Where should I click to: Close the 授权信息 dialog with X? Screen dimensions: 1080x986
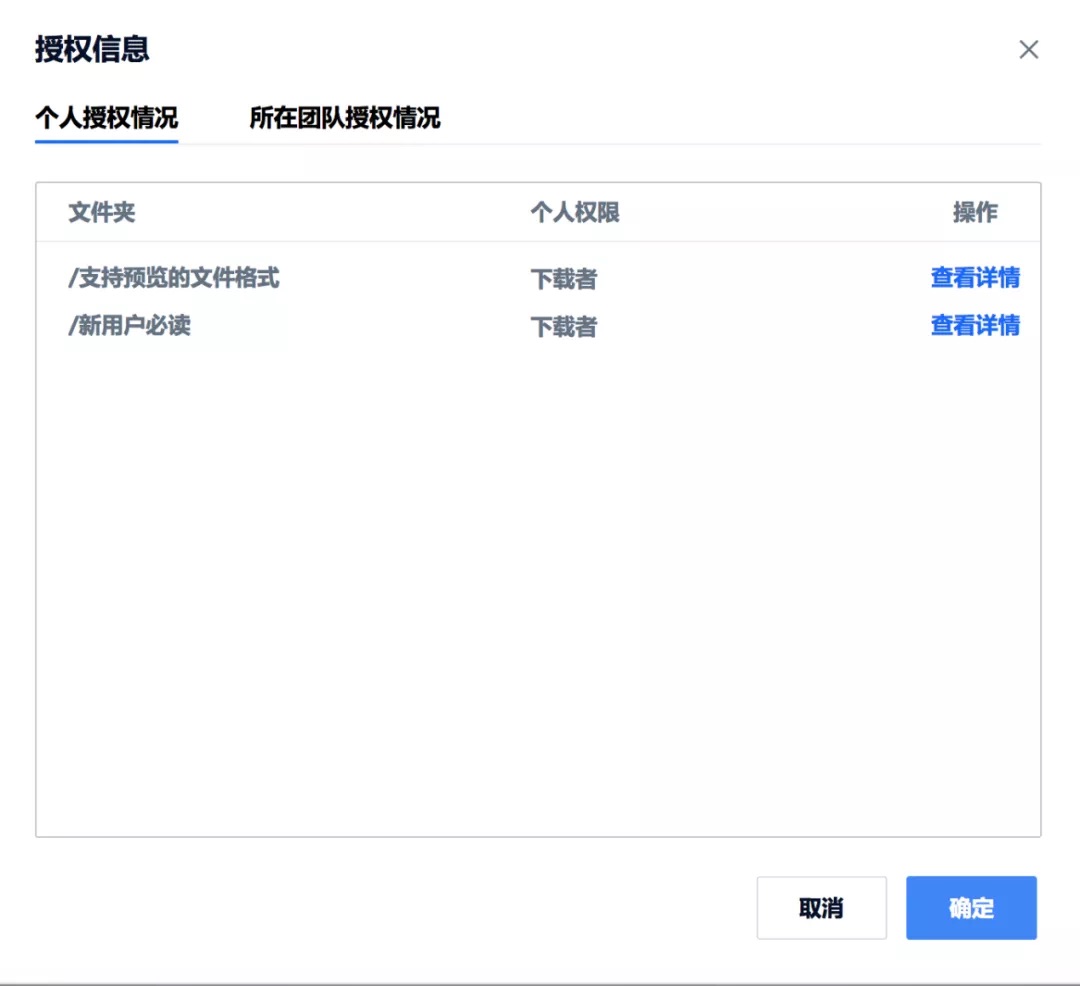coord(1028,50)
